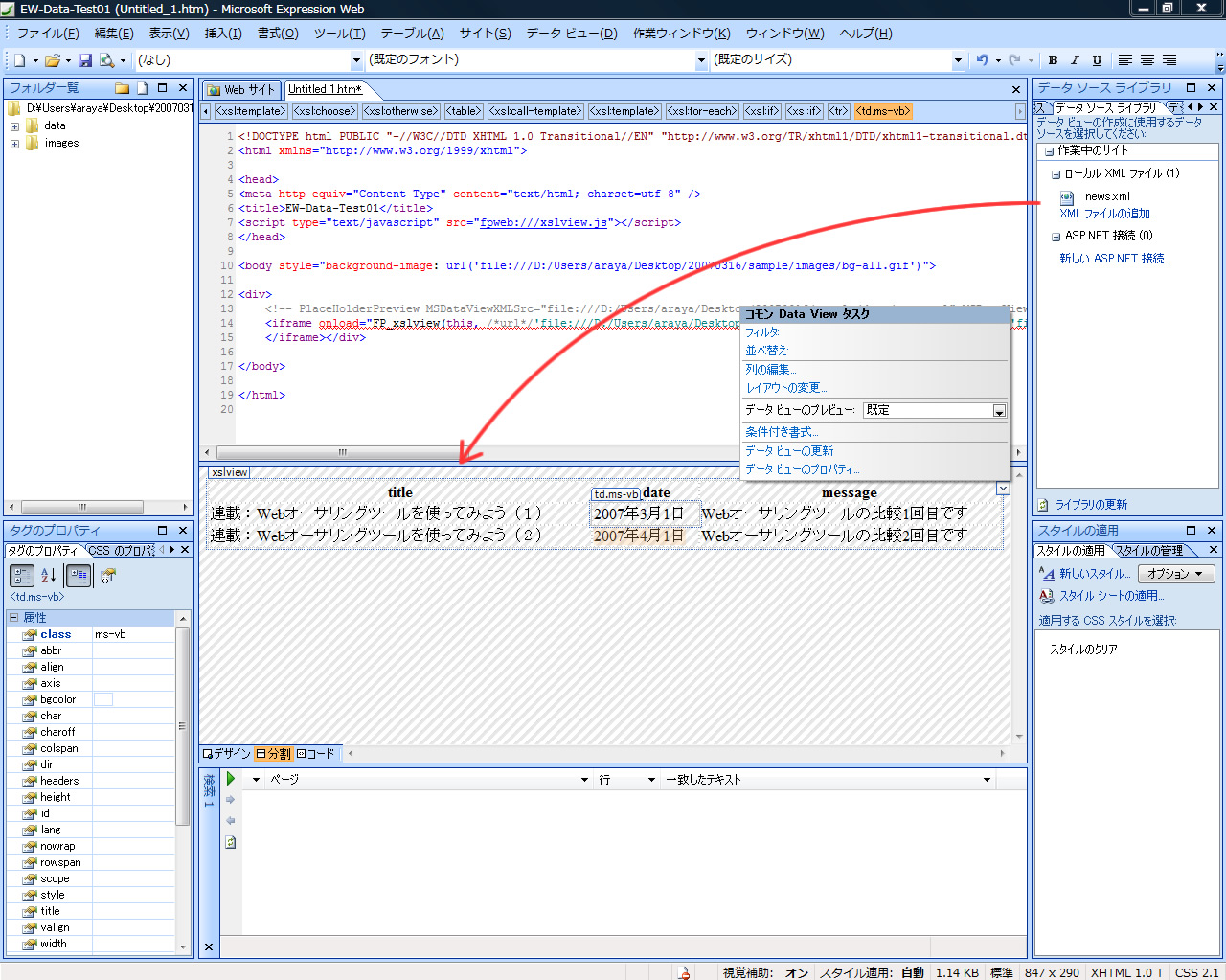Switch to the CSS のプロパティ tab

point(122,551)
